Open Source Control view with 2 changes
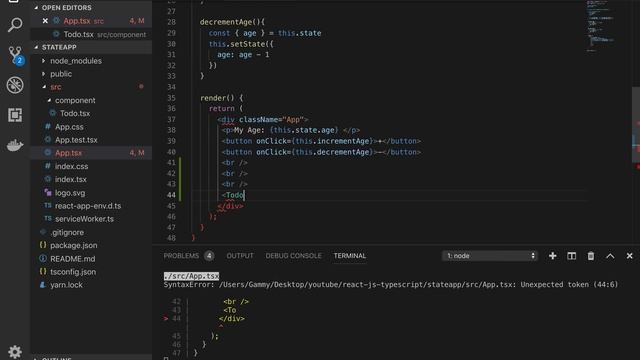The image size is (640, 360). tap(16, 55)
